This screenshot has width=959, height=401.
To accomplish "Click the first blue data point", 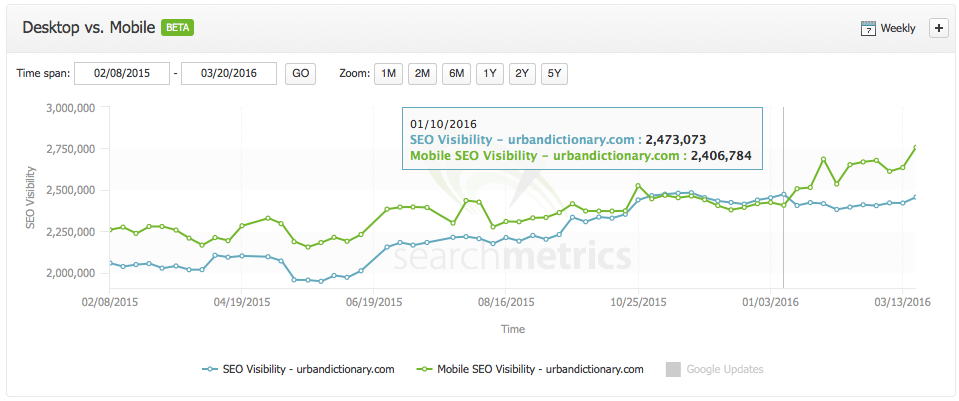I will [x=110, y=263].
